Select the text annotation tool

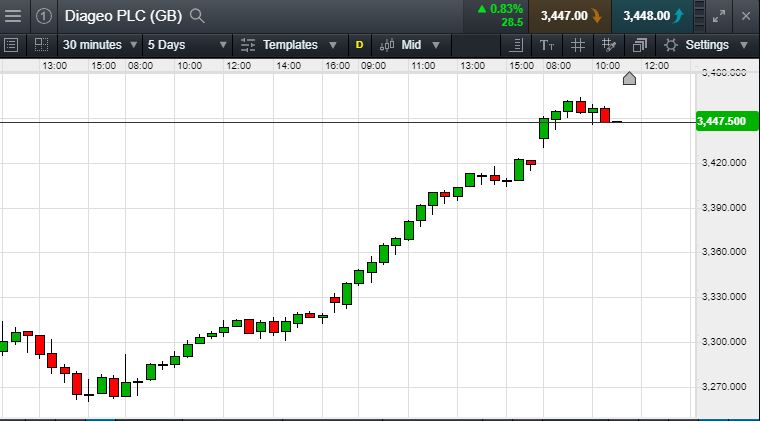(547, 45)
